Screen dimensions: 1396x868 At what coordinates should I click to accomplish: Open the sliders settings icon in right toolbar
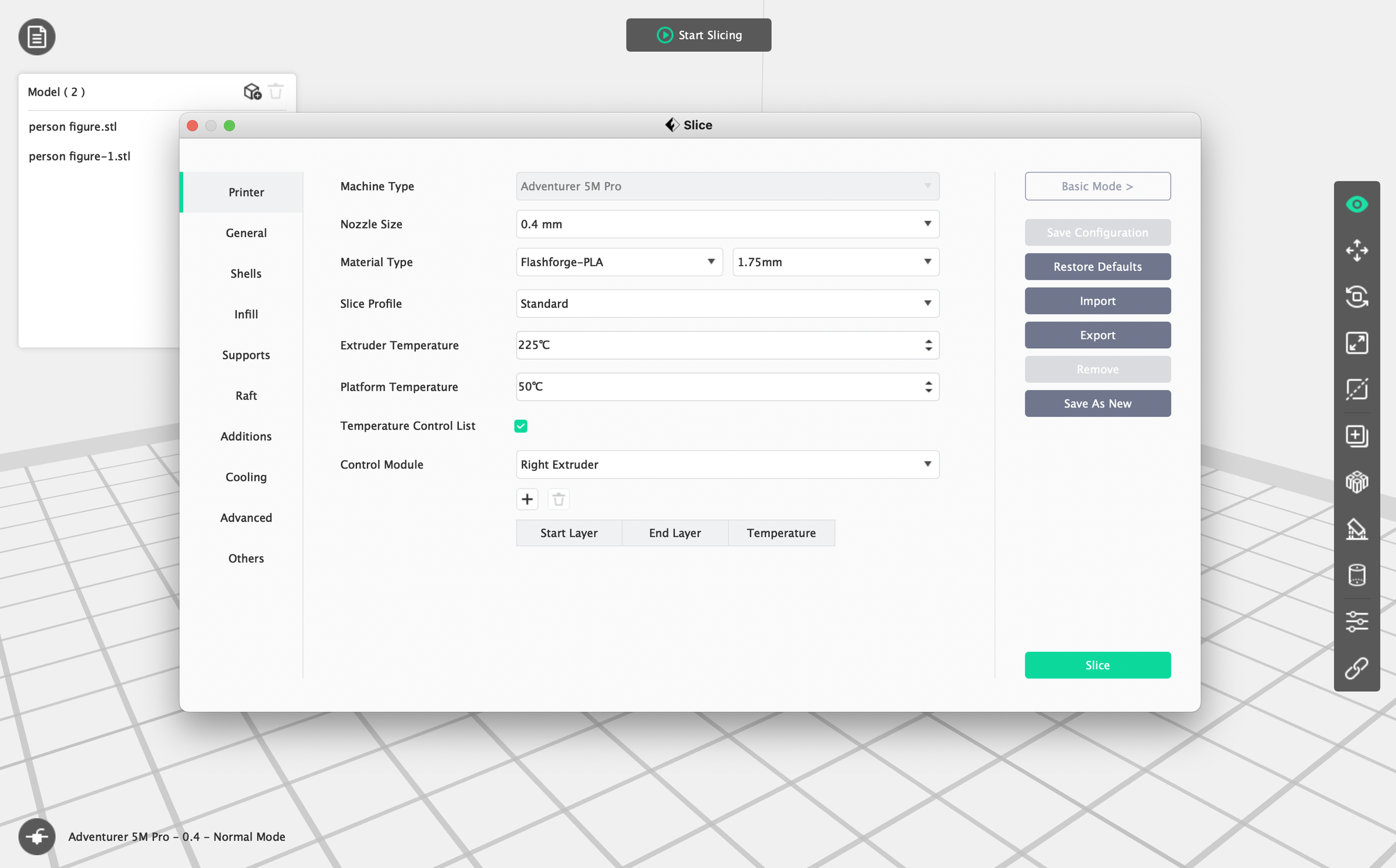click(x=1356, y=621)
